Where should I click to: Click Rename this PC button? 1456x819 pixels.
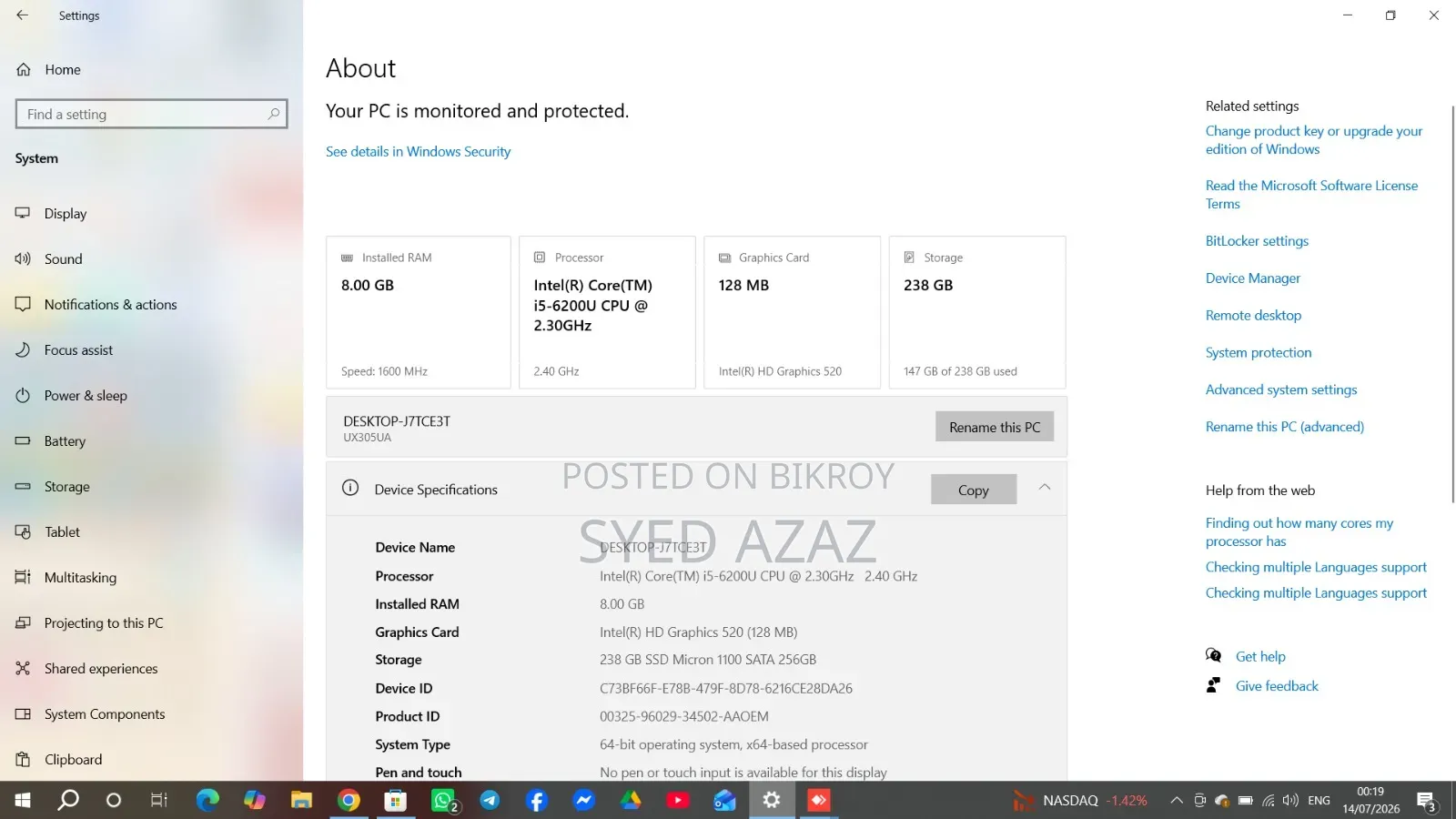995,427
